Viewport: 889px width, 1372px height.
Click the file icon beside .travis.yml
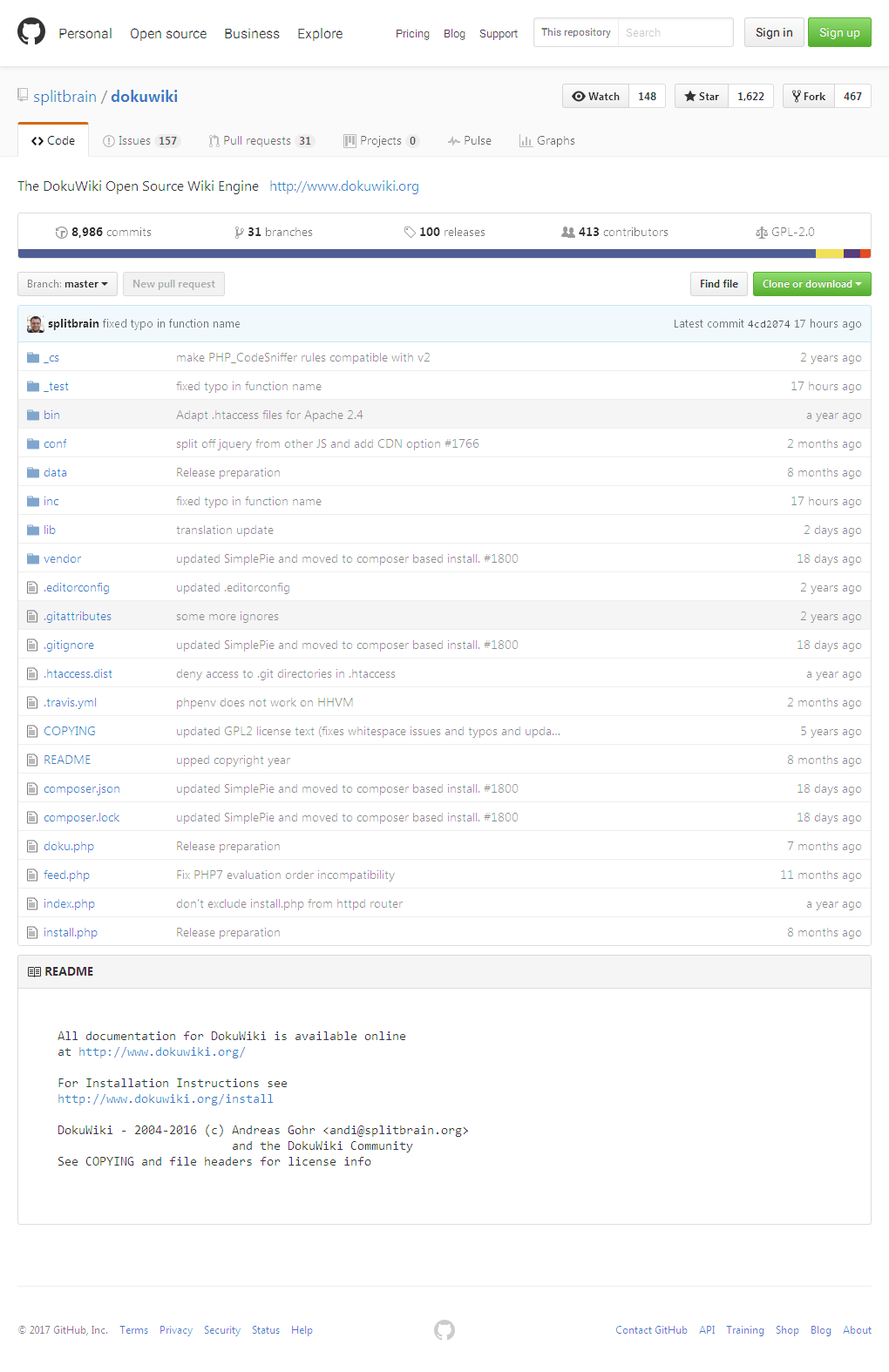pyautogui.click(x=32, y=702)
